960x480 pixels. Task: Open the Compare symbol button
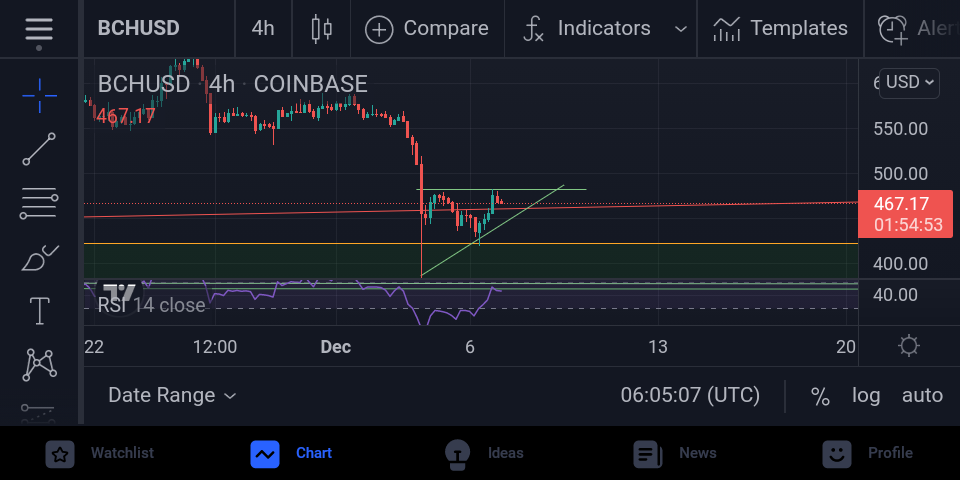427,29
